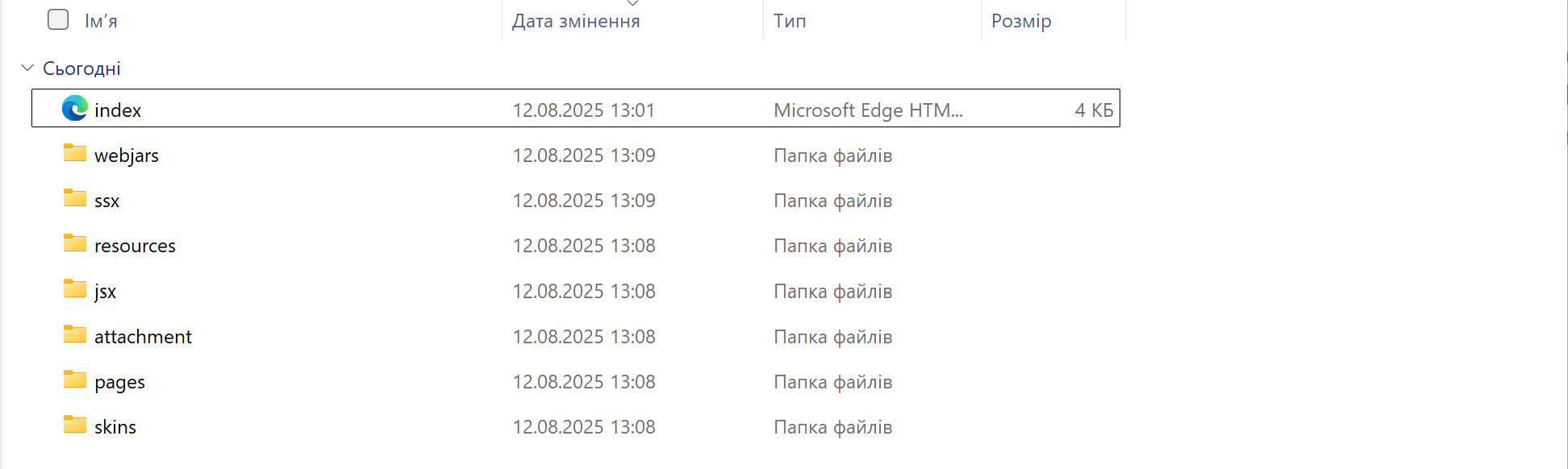This screenshot has height=469, width=1568.
Task: Sort by Дата змінення column header
Action: pyautogui.click(x=576, y=21)
